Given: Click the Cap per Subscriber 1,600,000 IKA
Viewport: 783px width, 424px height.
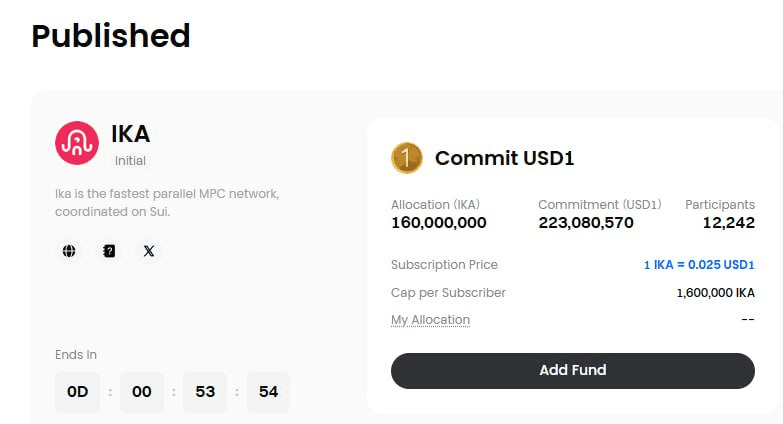Looking at the screenshot, I should pos(716,293).
